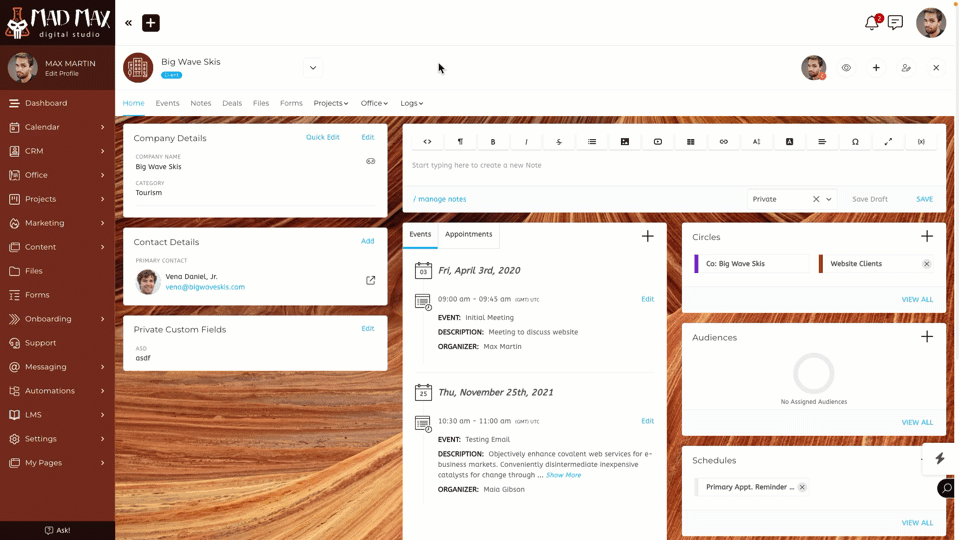
Task: Open manage notes link
Action: click(x=440, y=199)
